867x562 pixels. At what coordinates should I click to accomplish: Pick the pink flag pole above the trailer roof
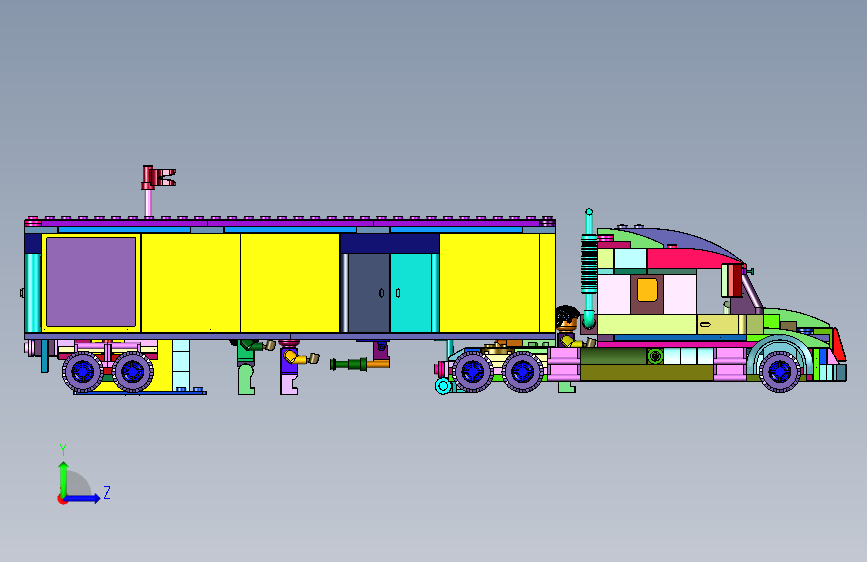(x=148, y=203)
